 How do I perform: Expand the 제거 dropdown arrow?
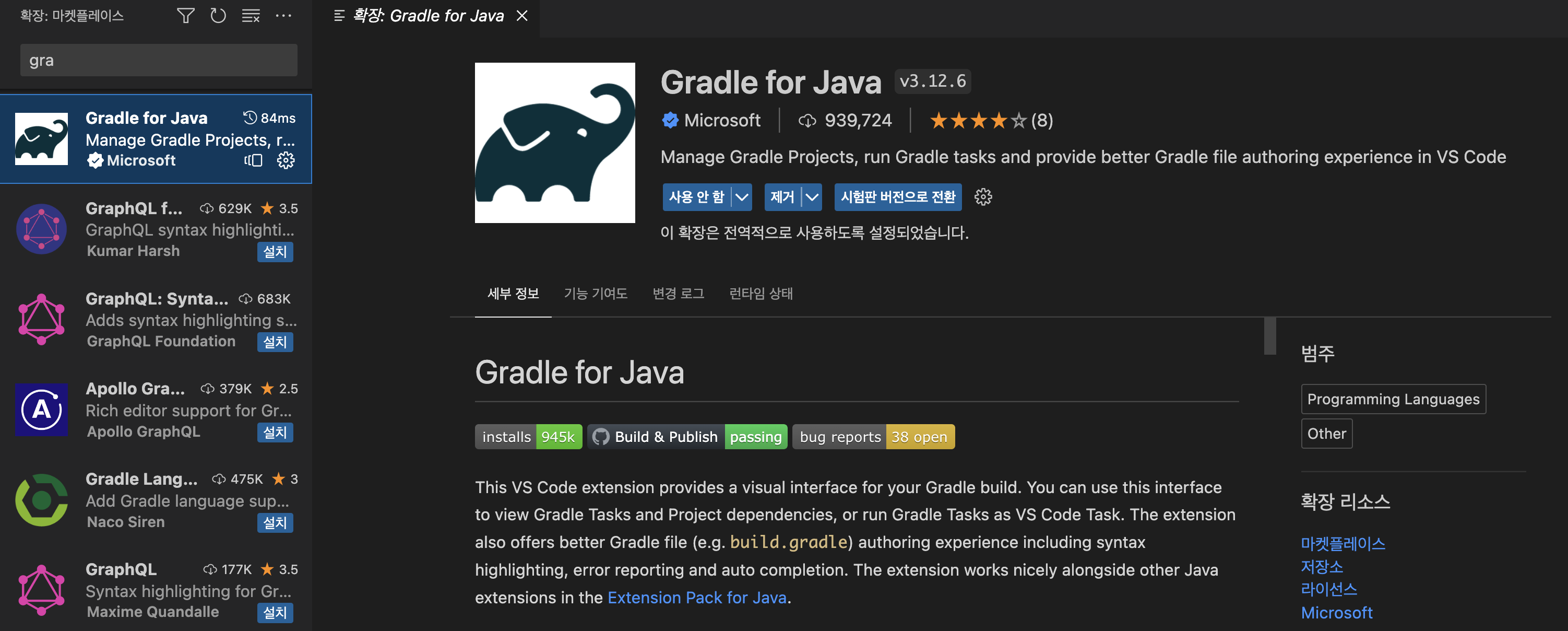[812, 197]
